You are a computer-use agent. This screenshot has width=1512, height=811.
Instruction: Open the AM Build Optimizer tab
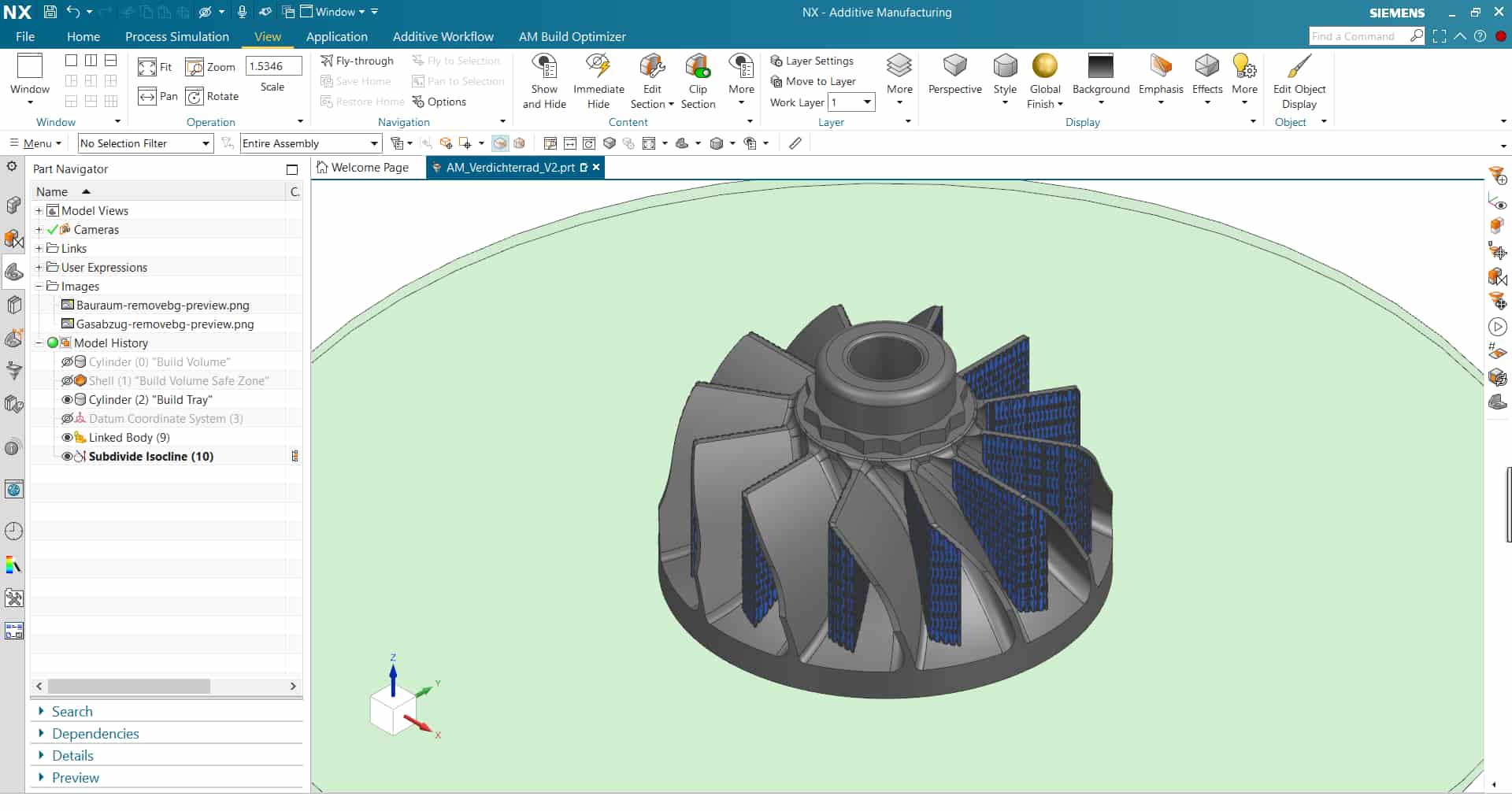[573, 36]
